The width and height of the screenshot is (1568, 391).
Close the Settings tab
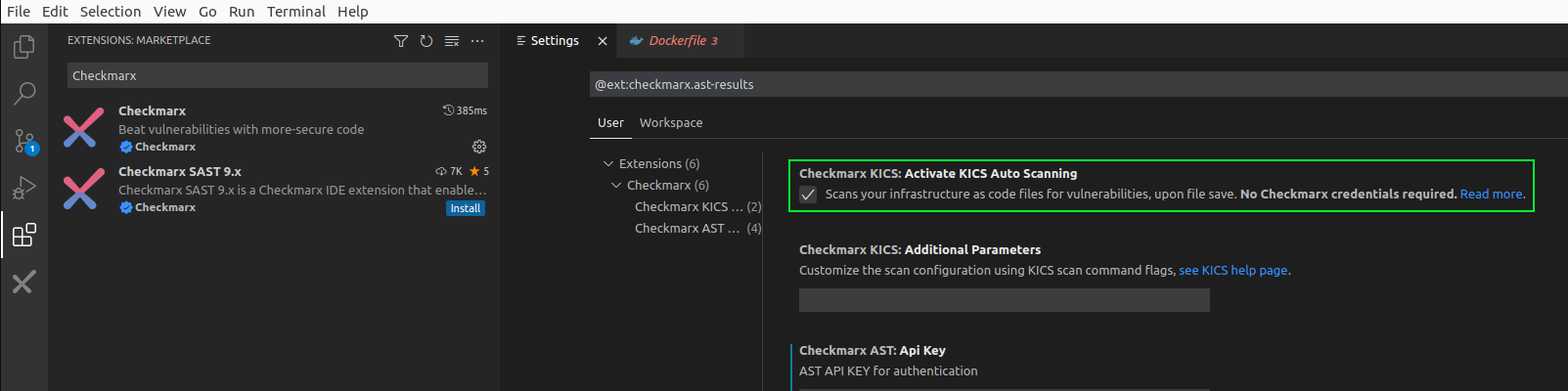coord(603,41)
